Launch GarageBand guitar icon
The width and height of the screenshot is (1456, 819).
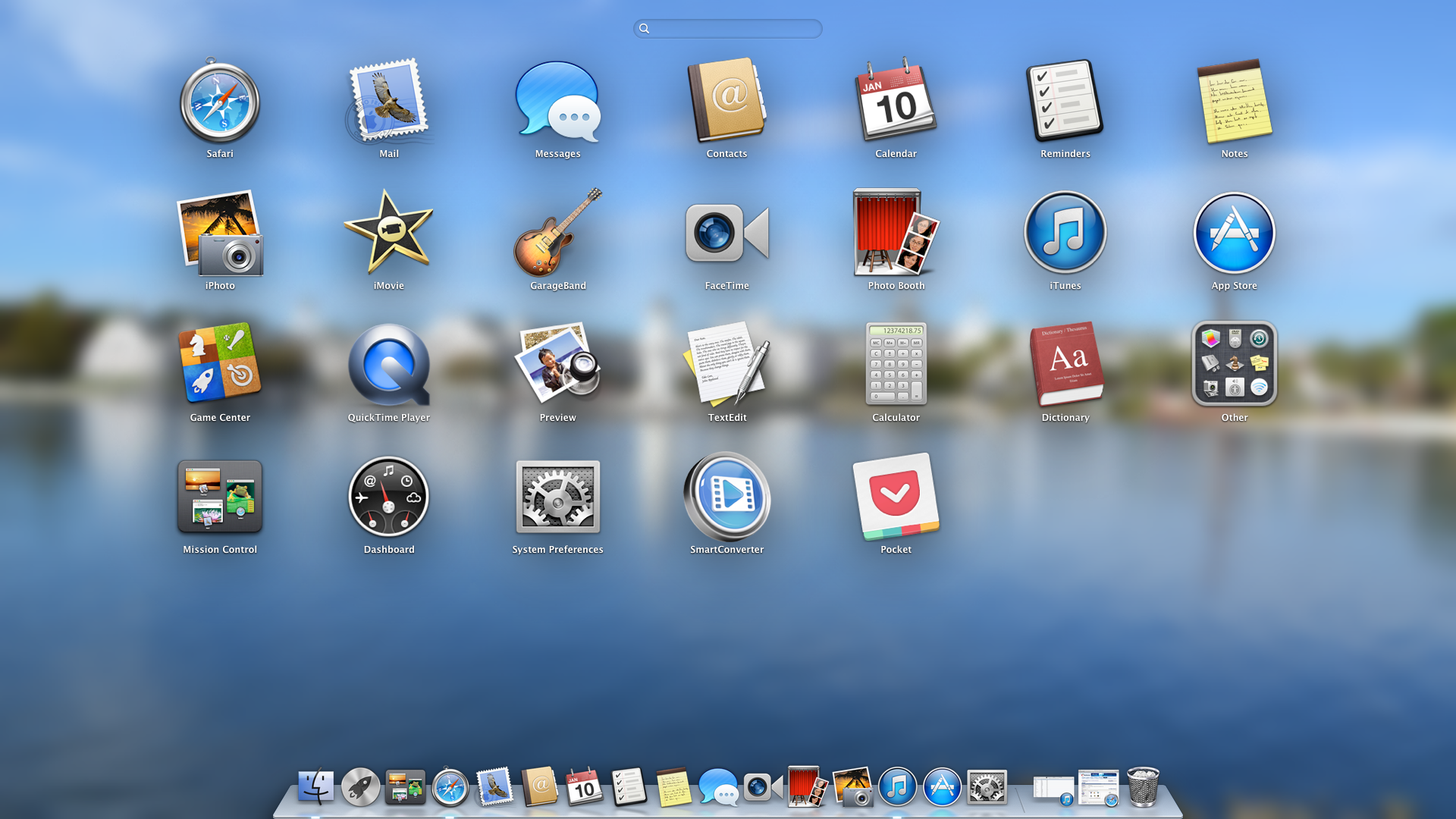click(558, 232)
